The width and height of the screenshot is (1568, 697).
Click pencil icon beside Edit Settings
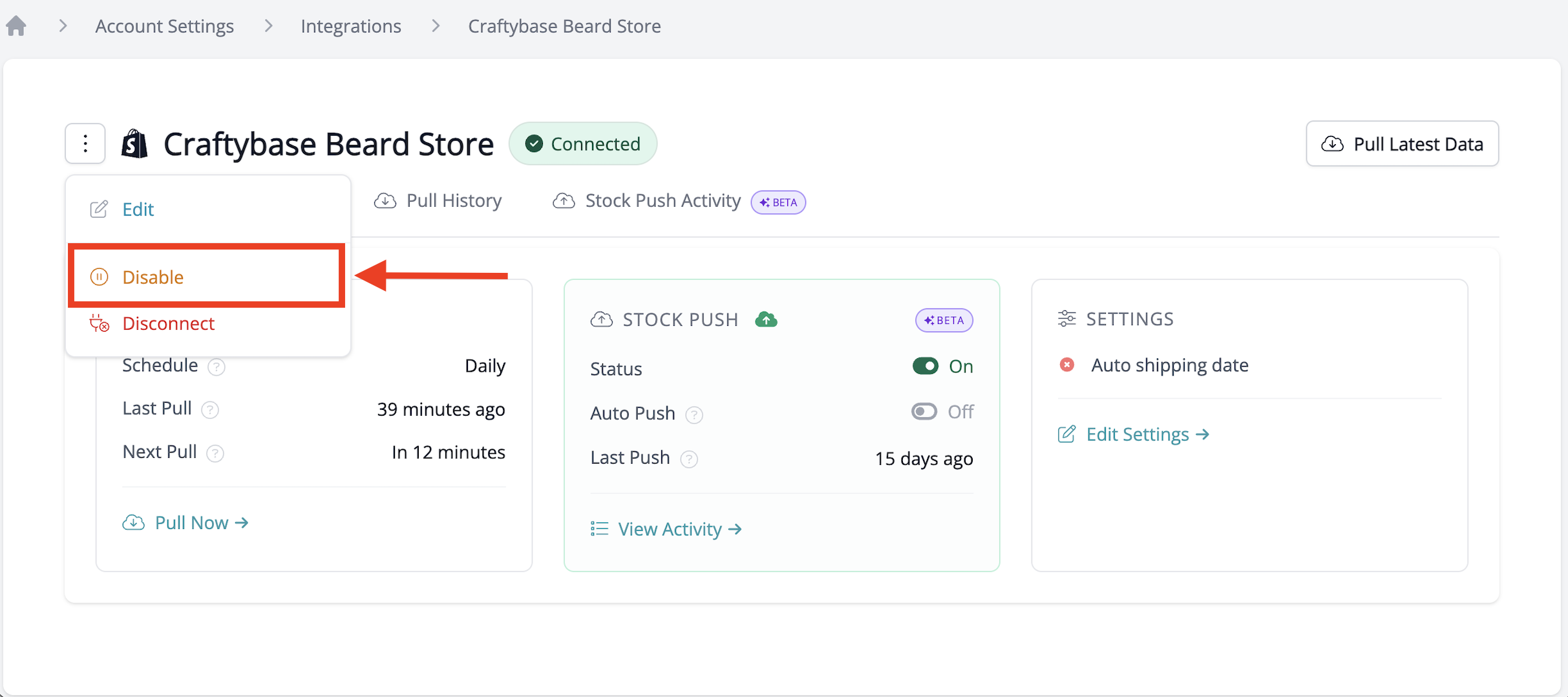pos(1066,434)
